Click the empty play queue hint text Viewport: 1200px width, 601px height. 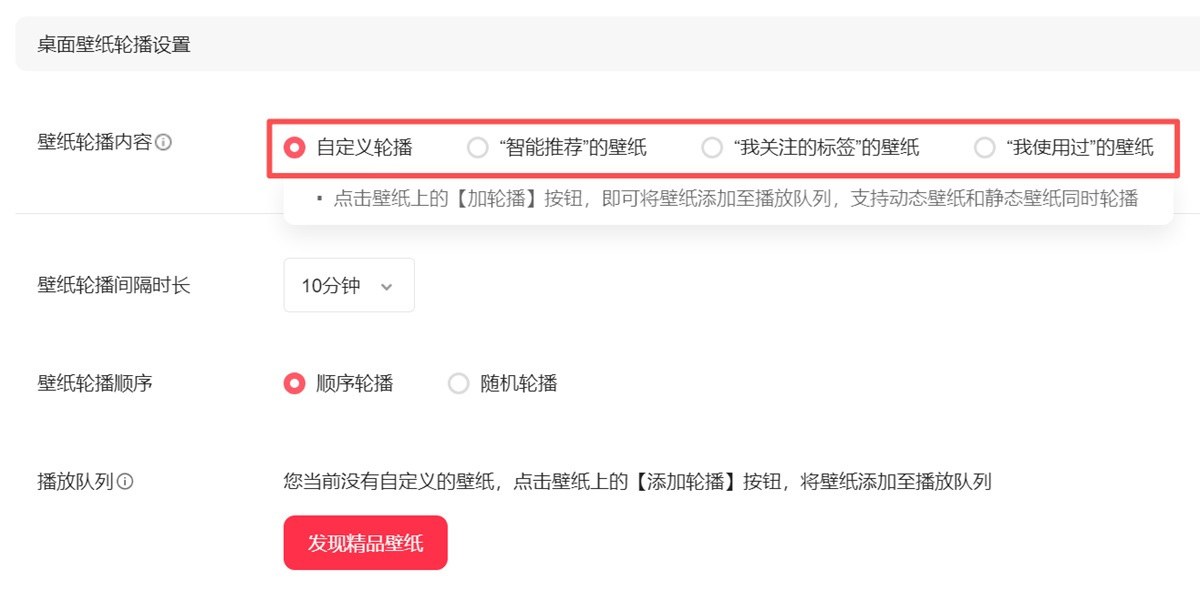click(x=637, y=481)
